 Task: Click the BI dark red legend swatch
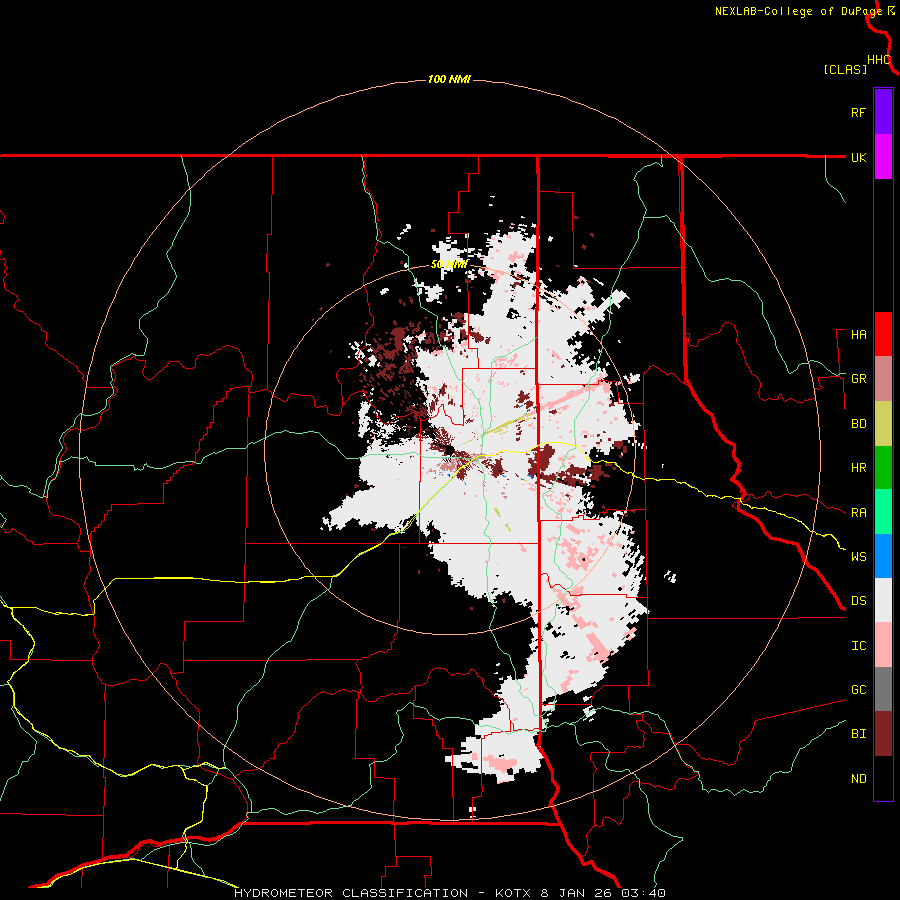[883, 734]
